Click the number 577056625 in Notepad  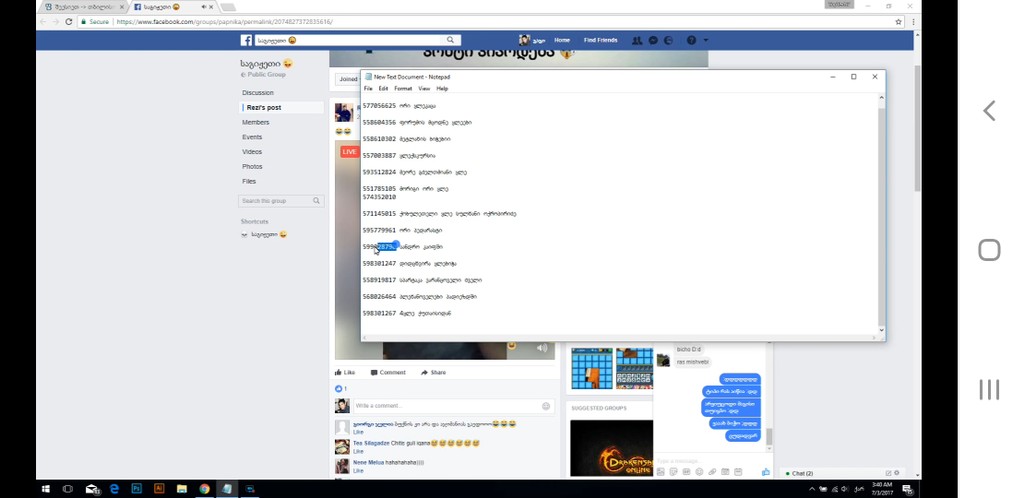coord(379,106)
